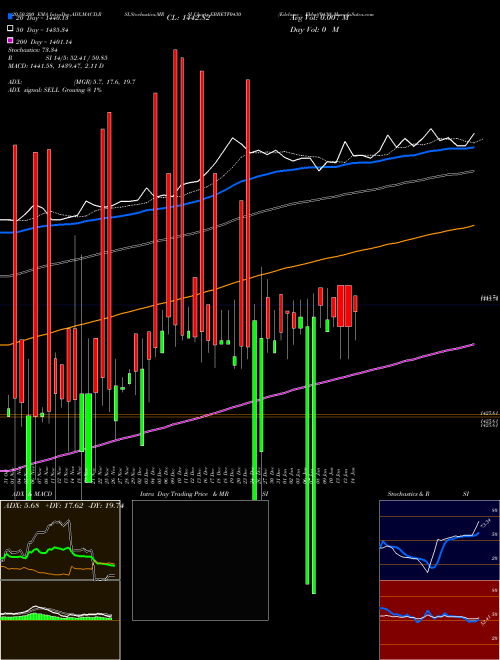The image size is (500, 660).
Task: Click the current price label on right axis
Action: click(x=490, y=298)
